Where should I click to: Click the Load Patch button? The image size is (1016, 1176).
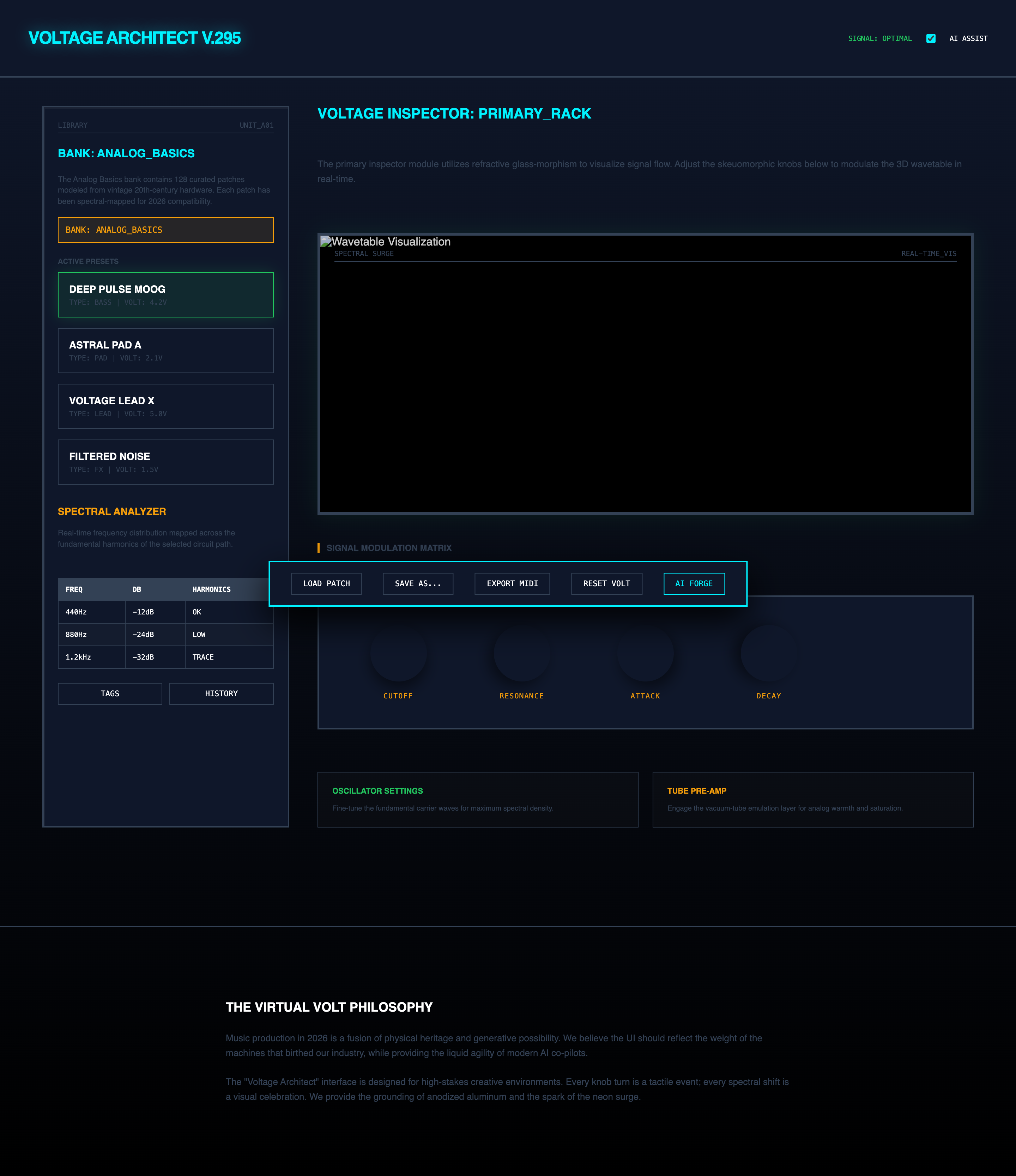[326, 583]
